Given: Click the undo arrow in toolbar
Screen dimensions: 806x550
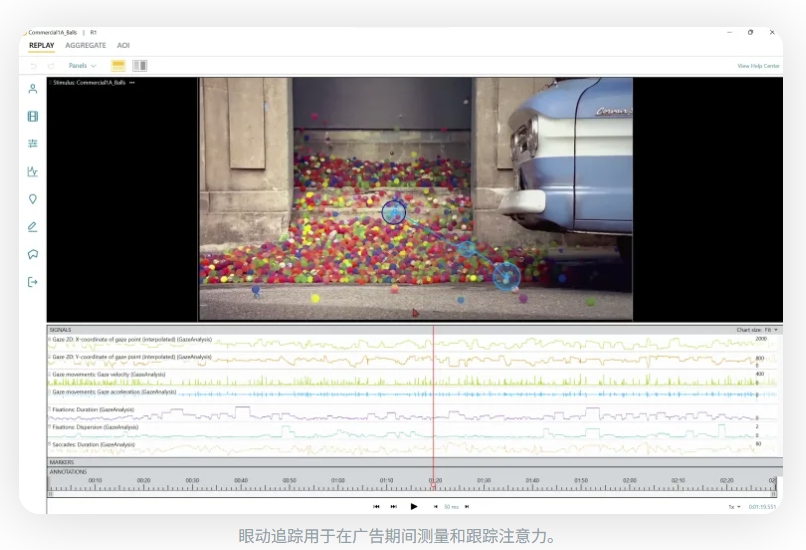Looking at the screenshot, I should [33, 66].
